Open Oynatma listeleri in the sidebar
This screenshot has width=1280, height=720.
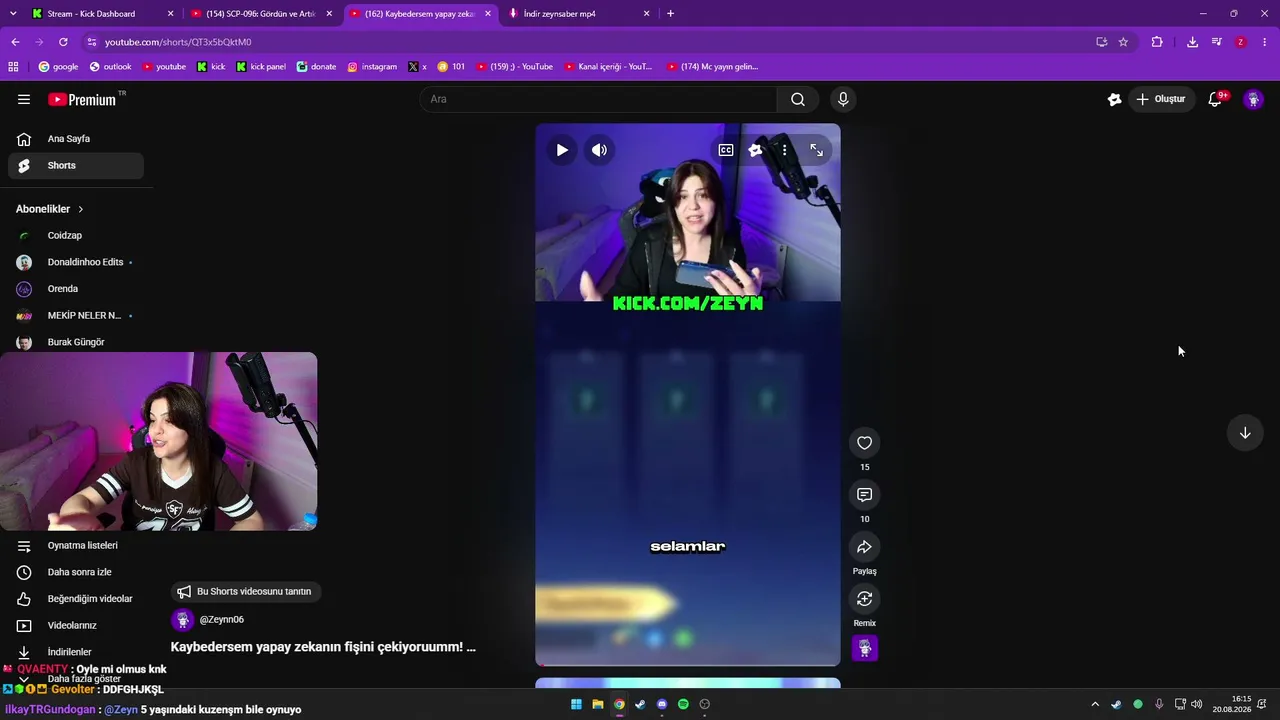point(76,546)
